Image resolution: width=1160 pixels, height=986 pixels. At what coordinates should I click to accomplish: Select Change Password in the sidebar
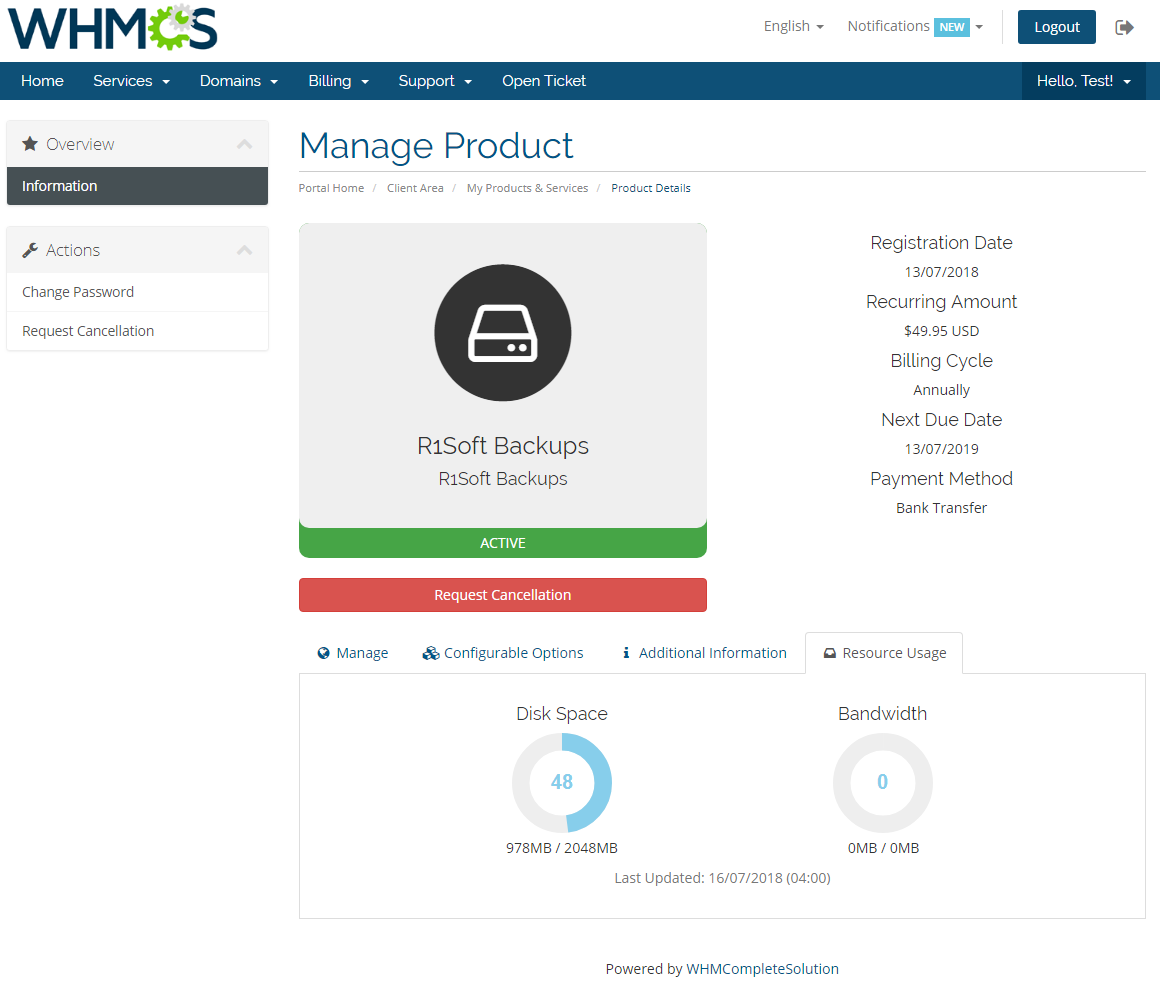pos(78,292)
